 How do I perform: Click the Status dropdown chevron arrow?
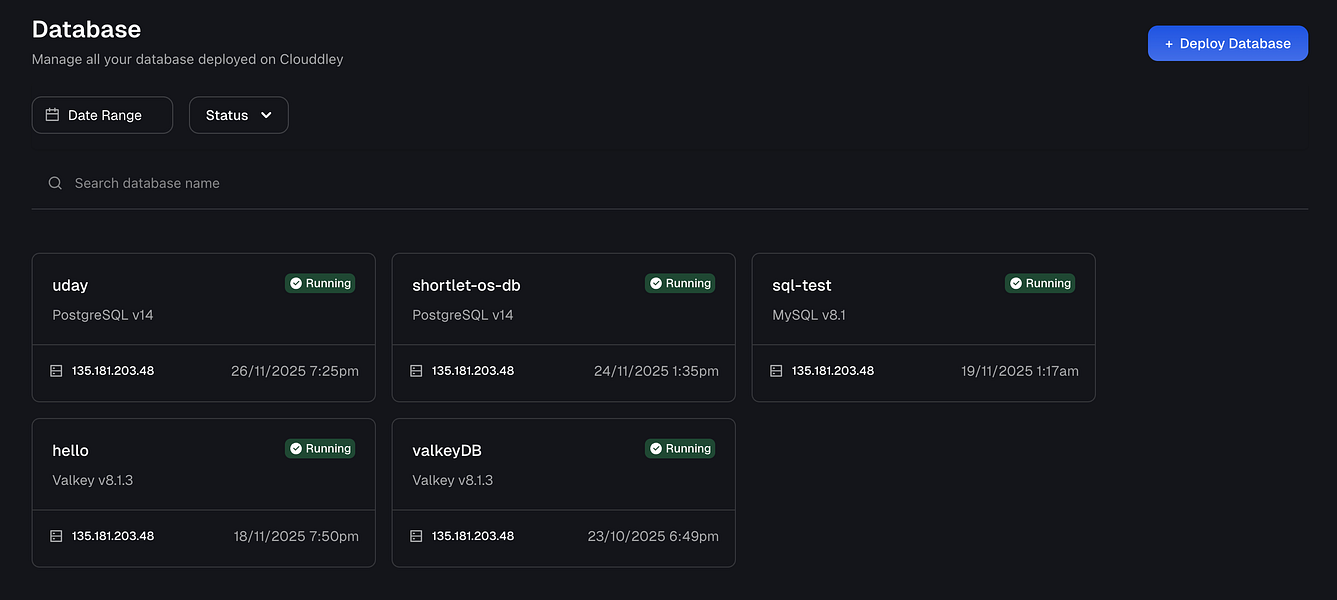tap(266, 115)
